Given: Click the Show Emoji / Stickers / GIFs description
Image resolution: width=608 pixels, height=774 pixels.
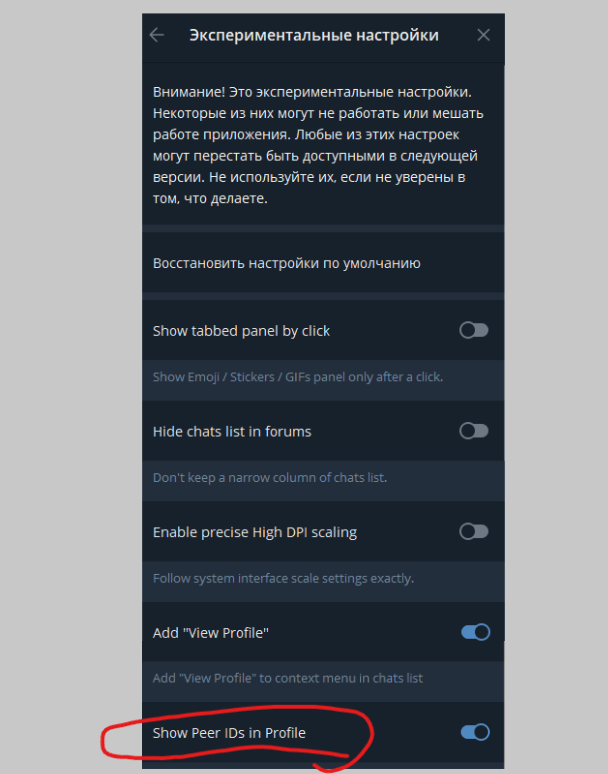Looking at the screenshot, I should click(298, 377).
